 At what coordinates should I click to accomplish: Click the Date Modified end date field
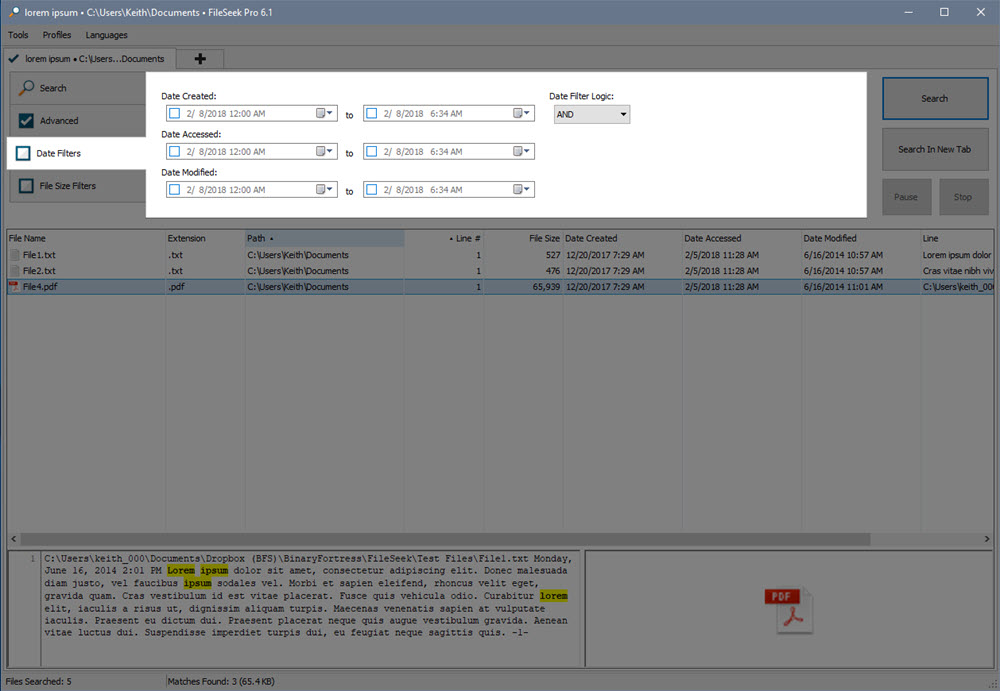448,189
